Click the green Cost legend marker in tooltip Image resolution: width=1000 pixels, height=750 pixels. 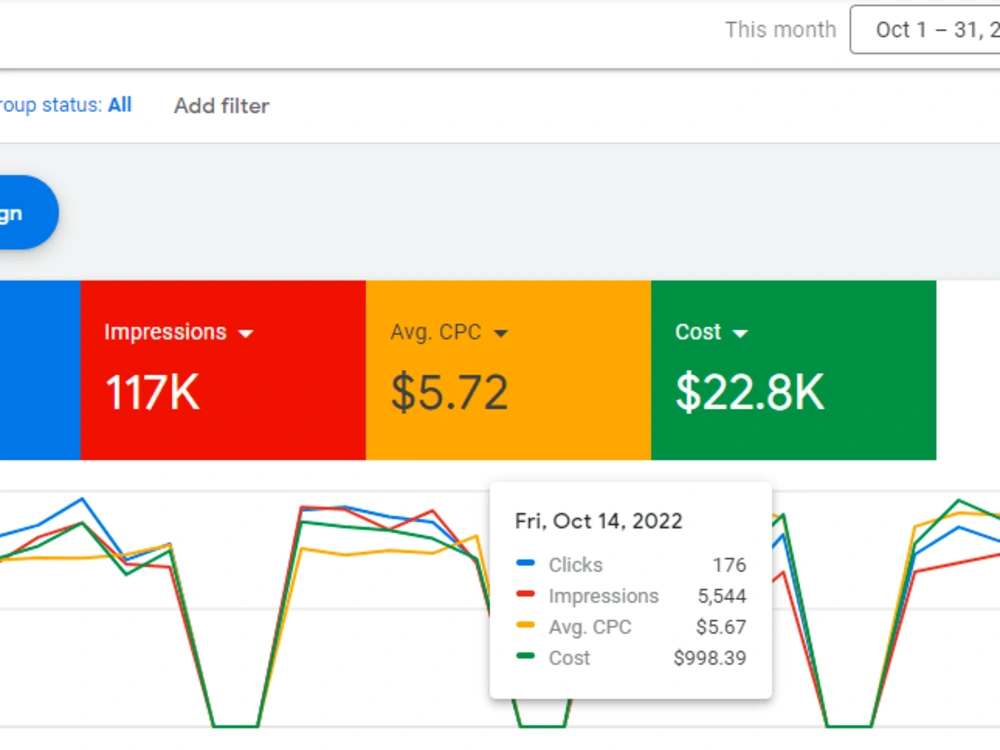click(x=525, y=656)
